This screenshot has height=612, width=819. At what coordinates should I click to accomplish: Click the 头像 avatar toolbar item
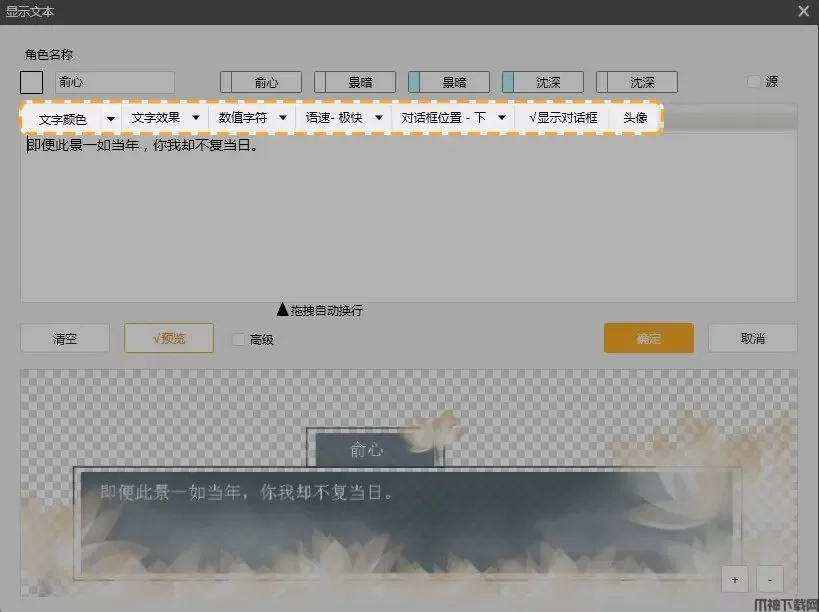pyautogui.click(x=635, y=118)
